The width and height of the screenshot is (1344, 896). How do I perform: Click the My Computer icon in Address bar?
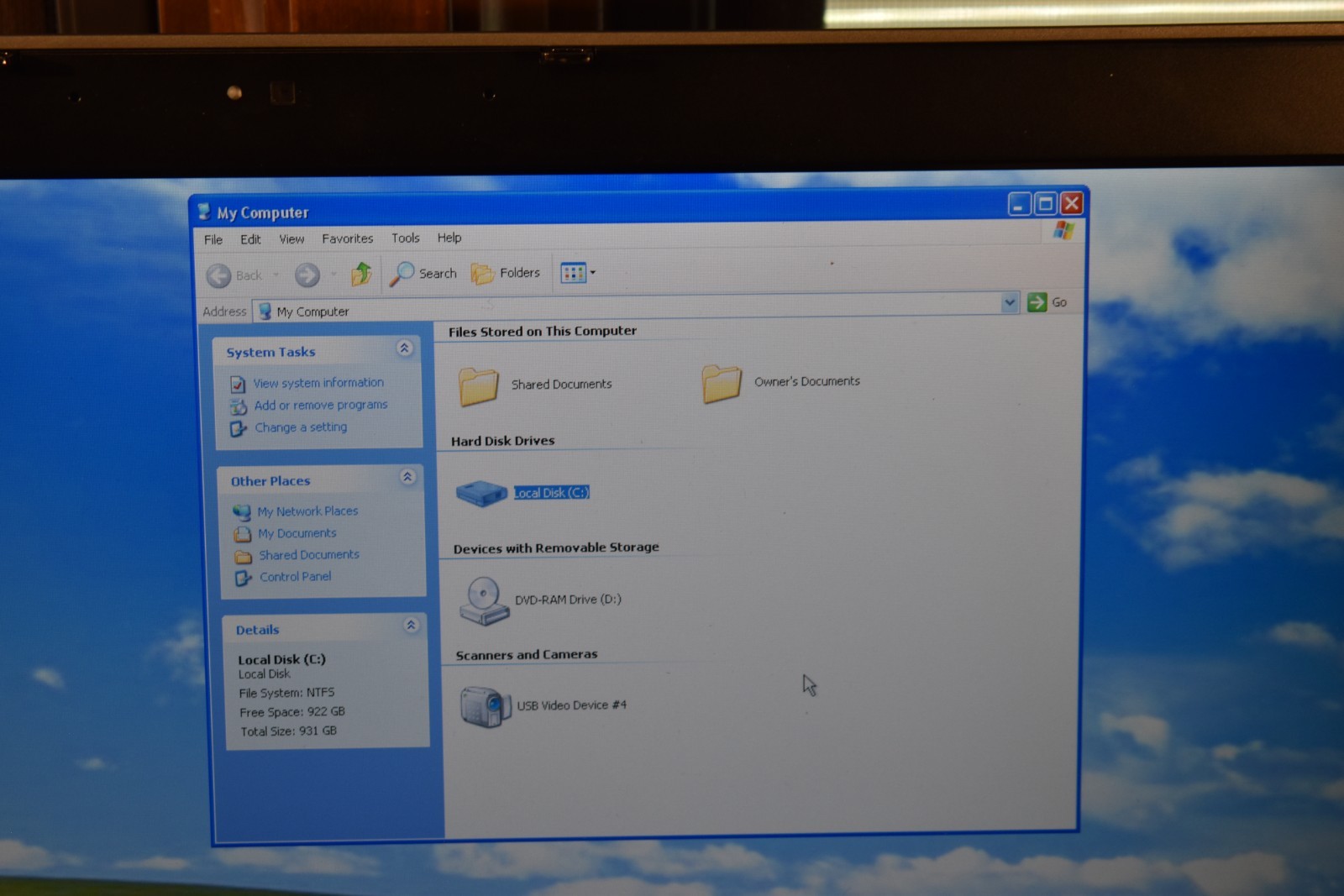tap(265, 312)
